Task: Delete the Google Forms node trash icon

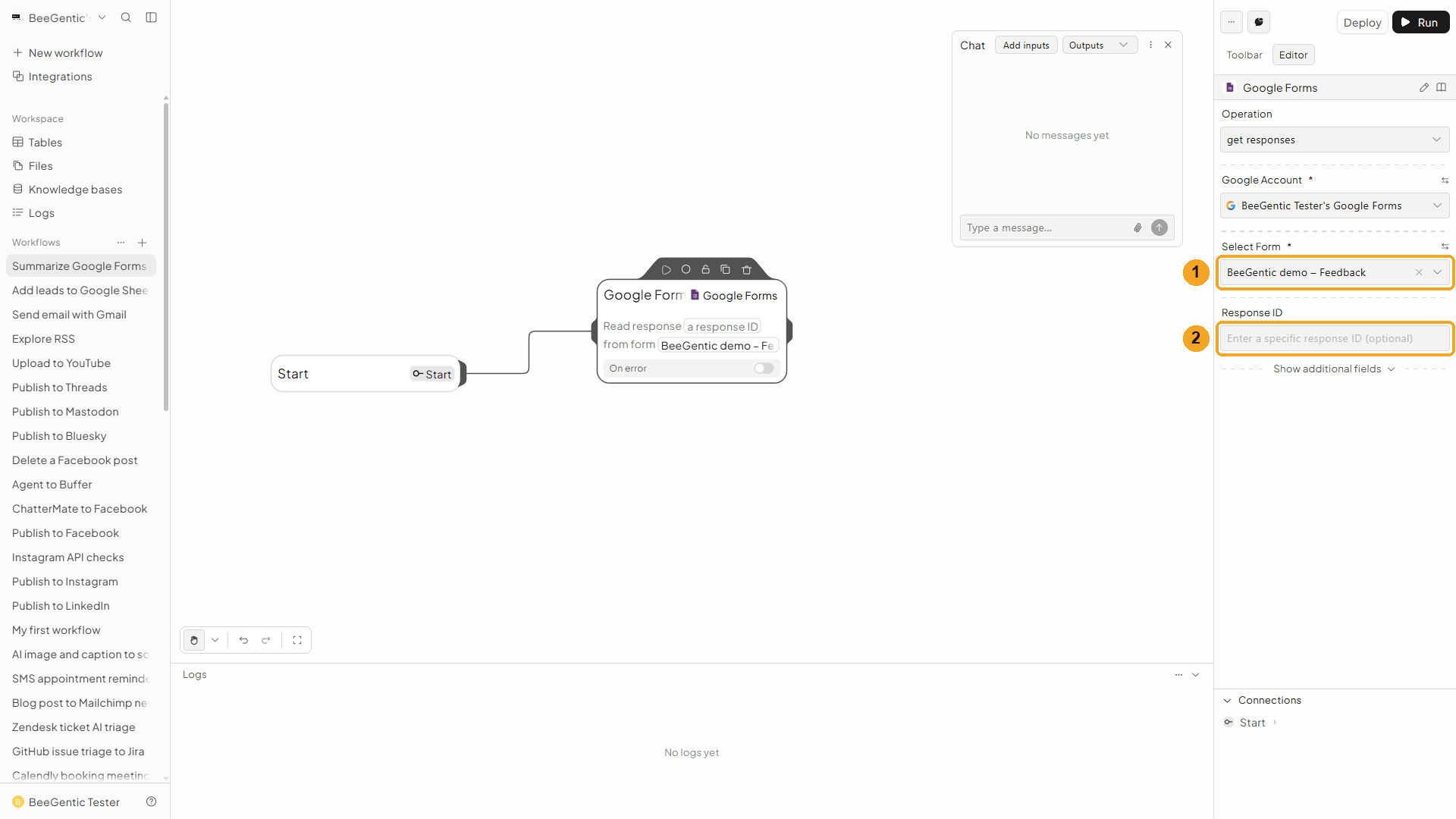Action: click(746, 269)
